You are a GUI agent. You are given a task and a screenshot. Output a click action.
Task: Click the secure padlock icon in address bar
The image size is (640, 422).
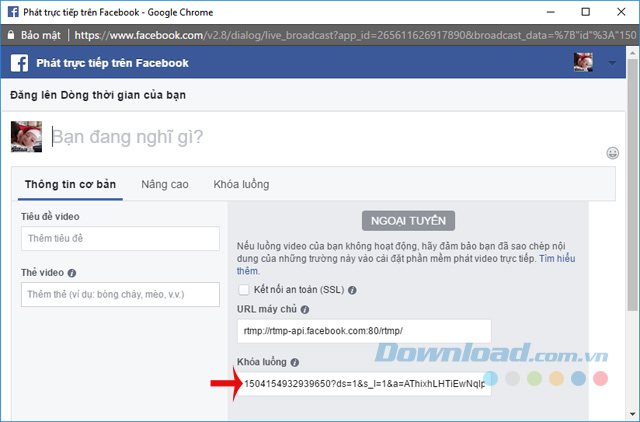coord(11,35)
